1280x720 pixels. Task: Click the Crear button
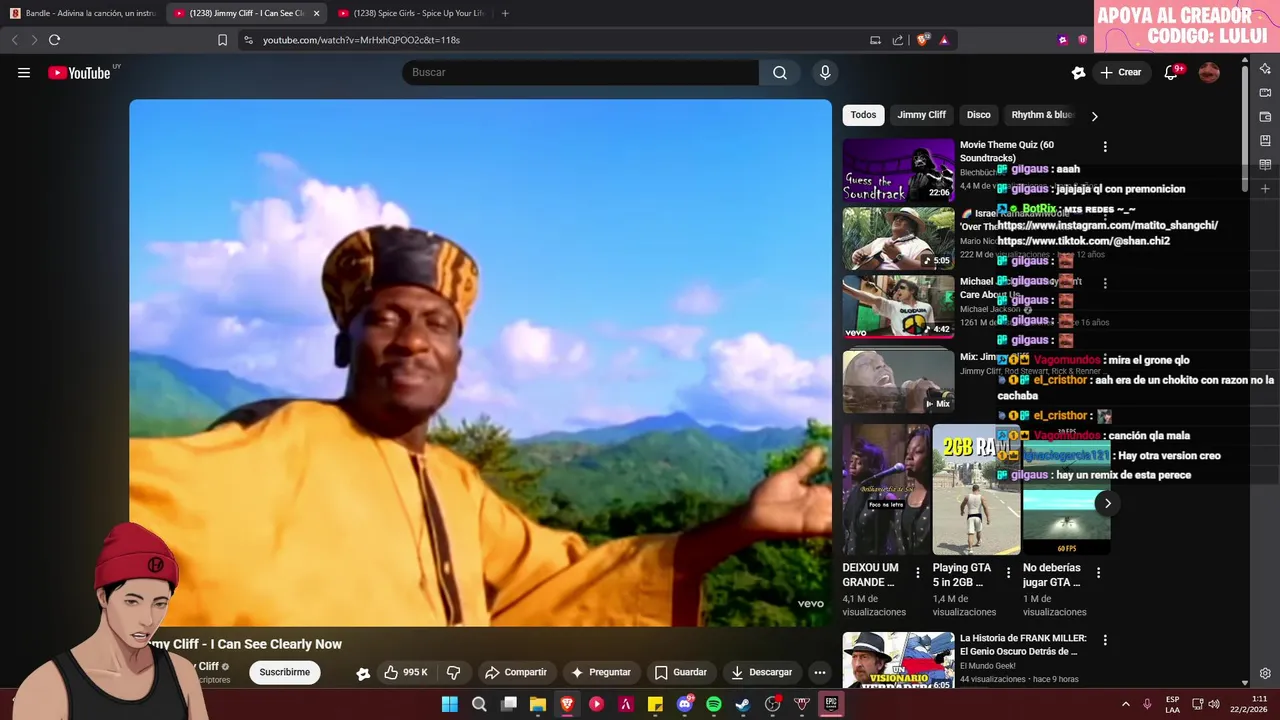pos(1121,72)
